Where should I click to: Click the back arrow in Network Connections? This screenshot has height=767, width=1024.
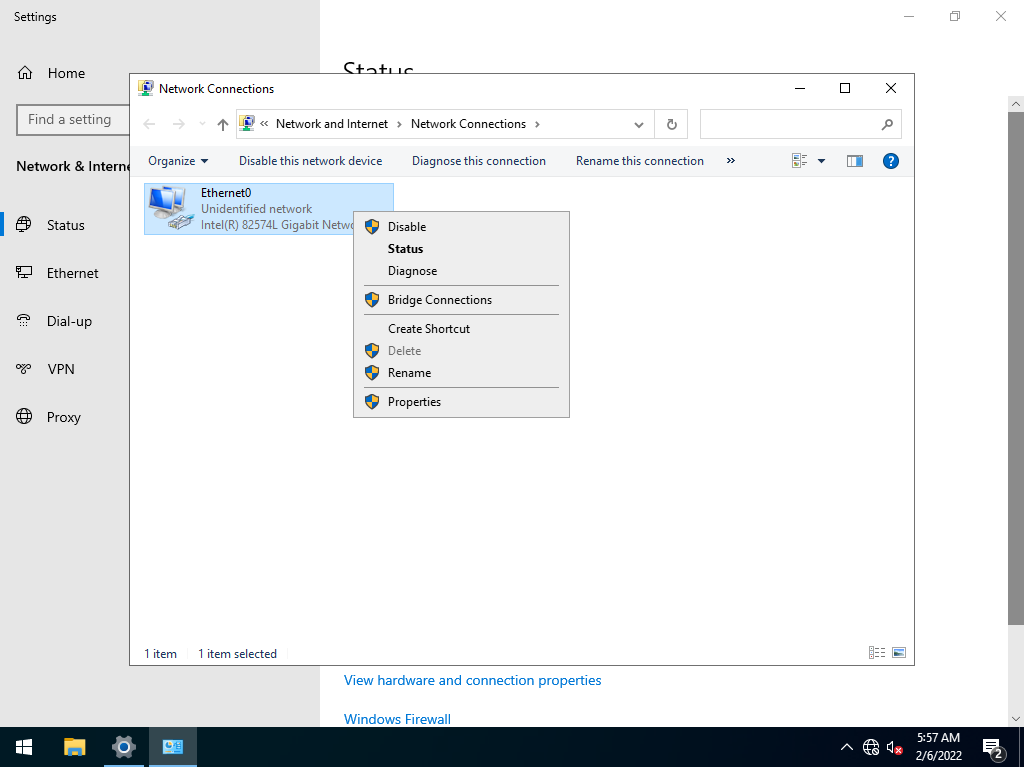(x=149, y=124)
